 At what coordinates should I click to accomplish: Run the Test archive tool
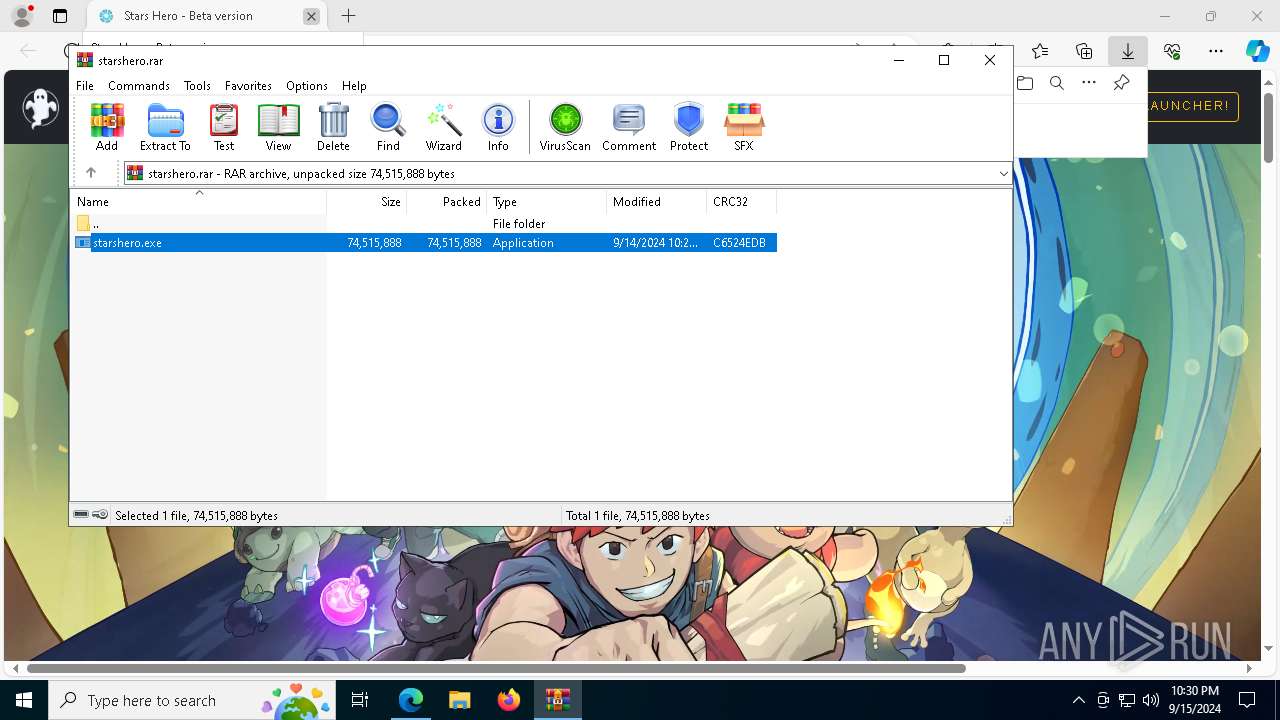[x=224, y=127]
